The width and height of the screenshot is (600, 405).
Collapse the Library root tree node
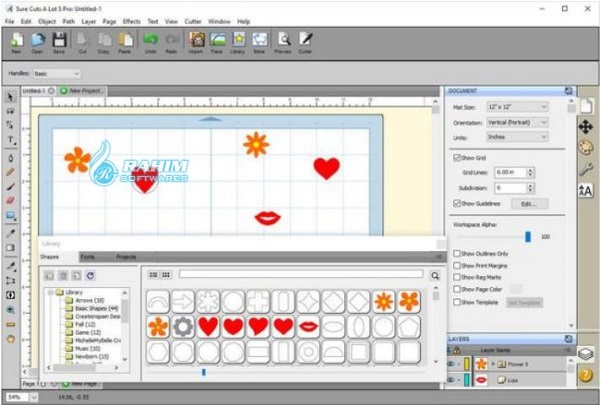point(50,292)
